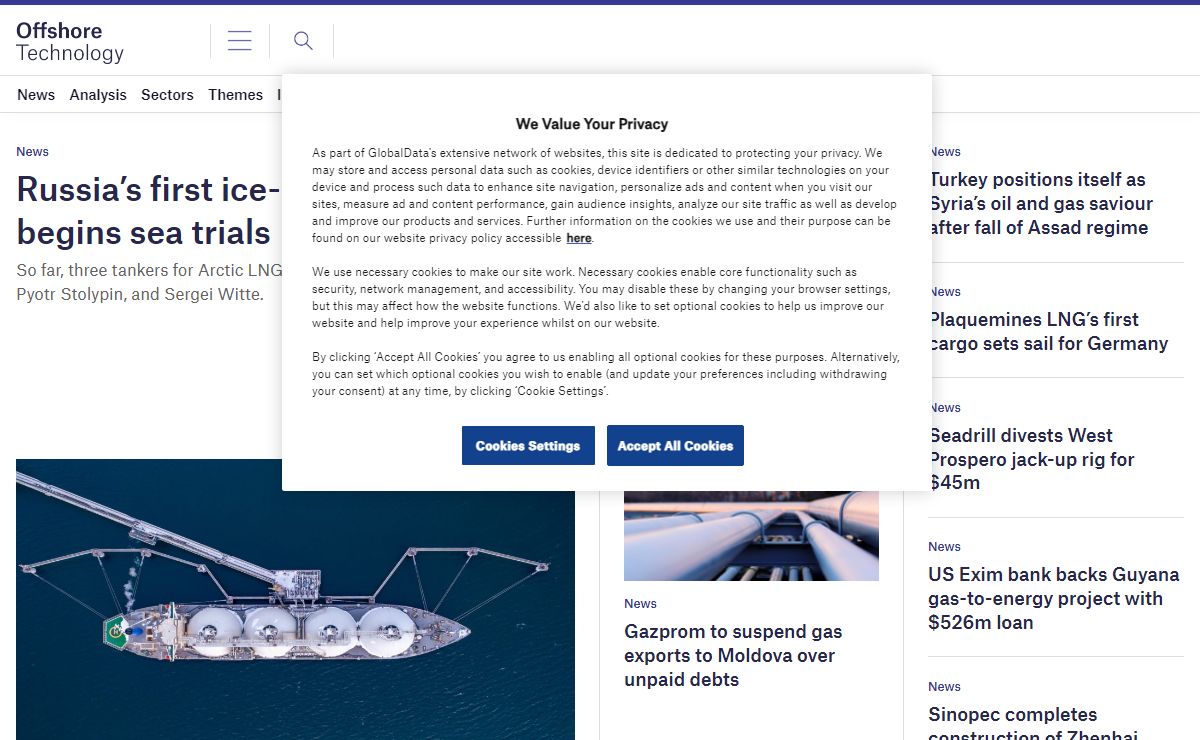Click News tag above Turkey article
Screen dimensions: 1200x740
945,152
